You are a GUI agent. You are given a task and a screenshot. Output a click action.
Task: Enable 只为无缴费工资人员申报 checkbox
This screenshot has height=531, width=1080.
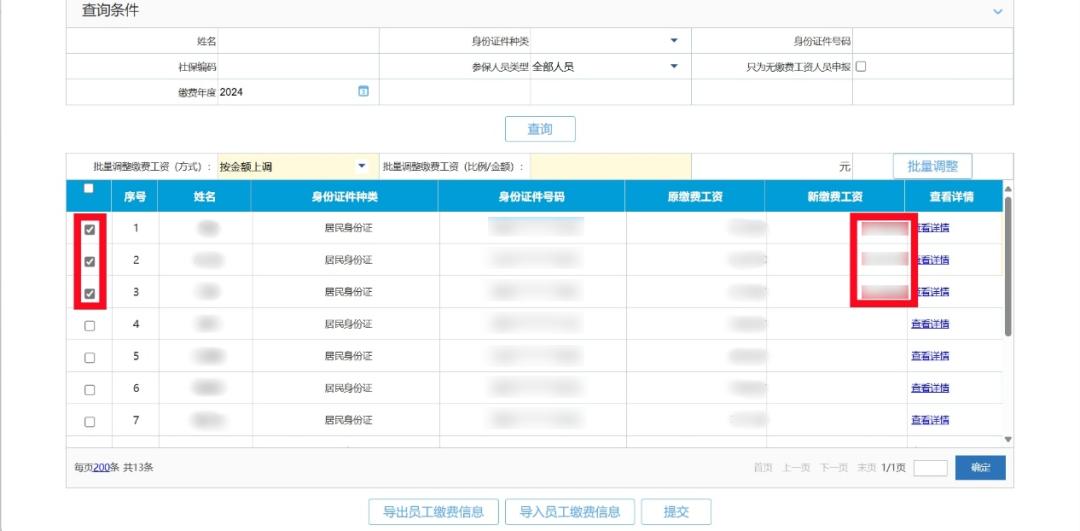coord(861,67)
